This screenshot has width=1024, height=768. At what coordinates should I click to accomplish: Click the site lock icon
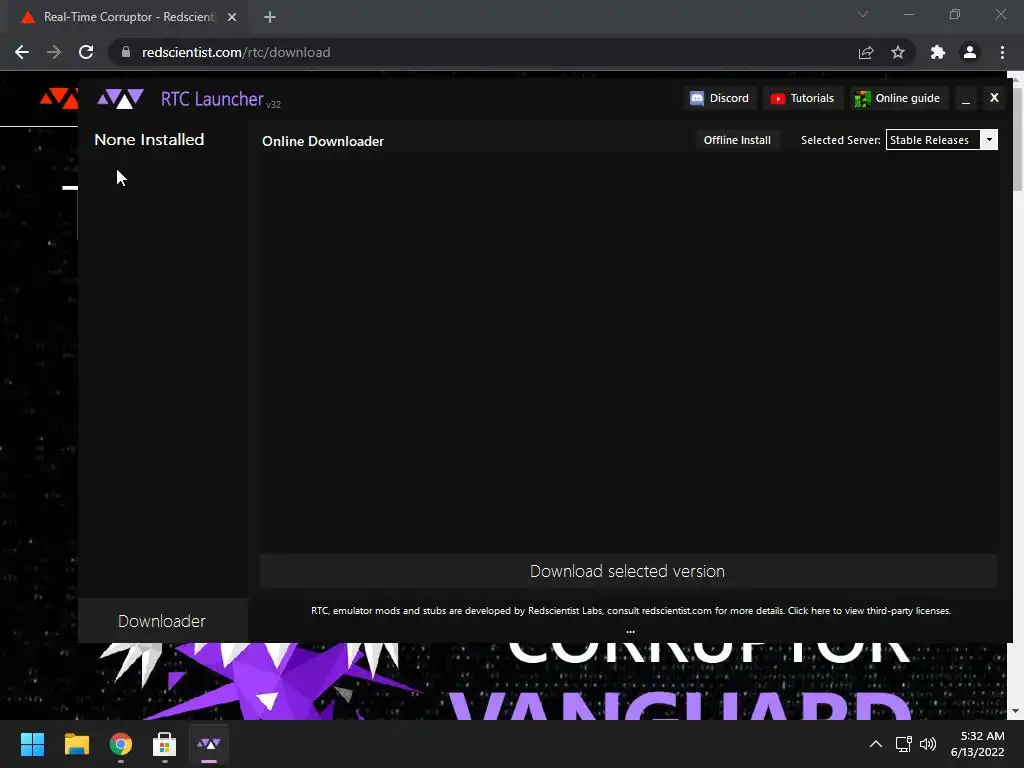pyautogui.click(x=125, y=52)
